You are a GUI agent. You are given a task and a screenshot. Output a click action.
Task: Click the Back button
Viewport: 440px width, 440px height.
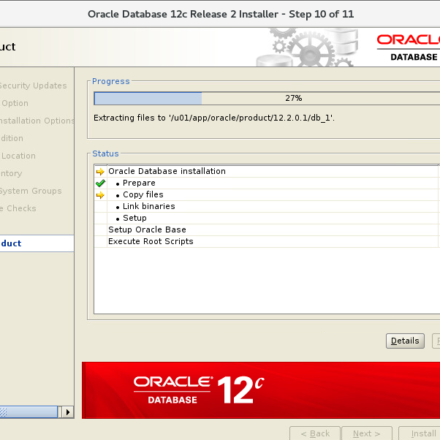tap(315, 433)
